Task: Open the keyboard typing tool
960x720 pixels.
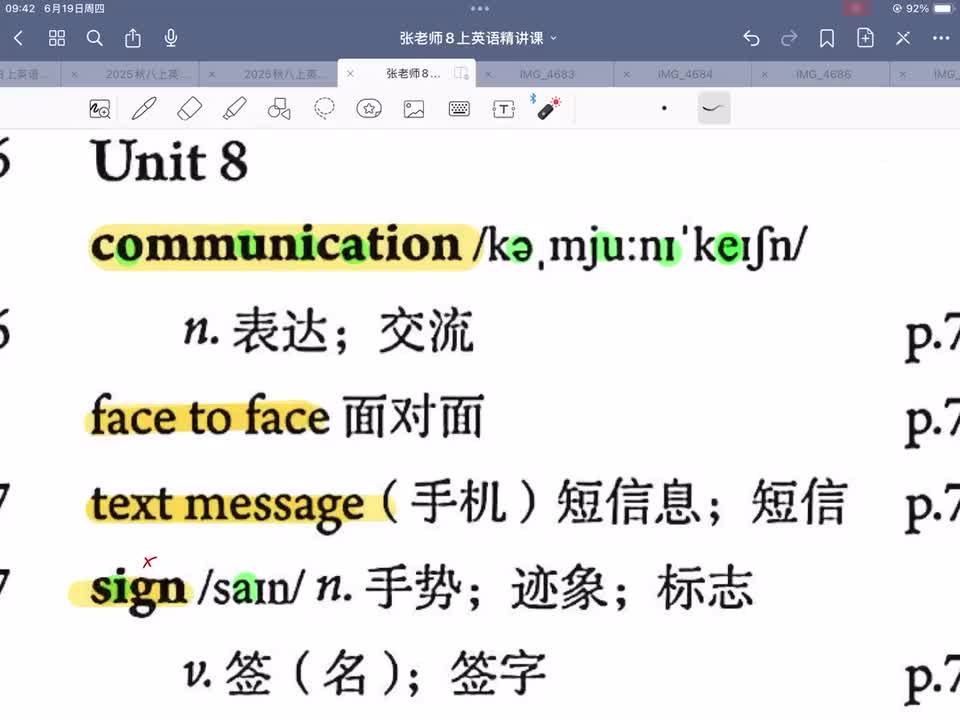Action: (459, 109)
